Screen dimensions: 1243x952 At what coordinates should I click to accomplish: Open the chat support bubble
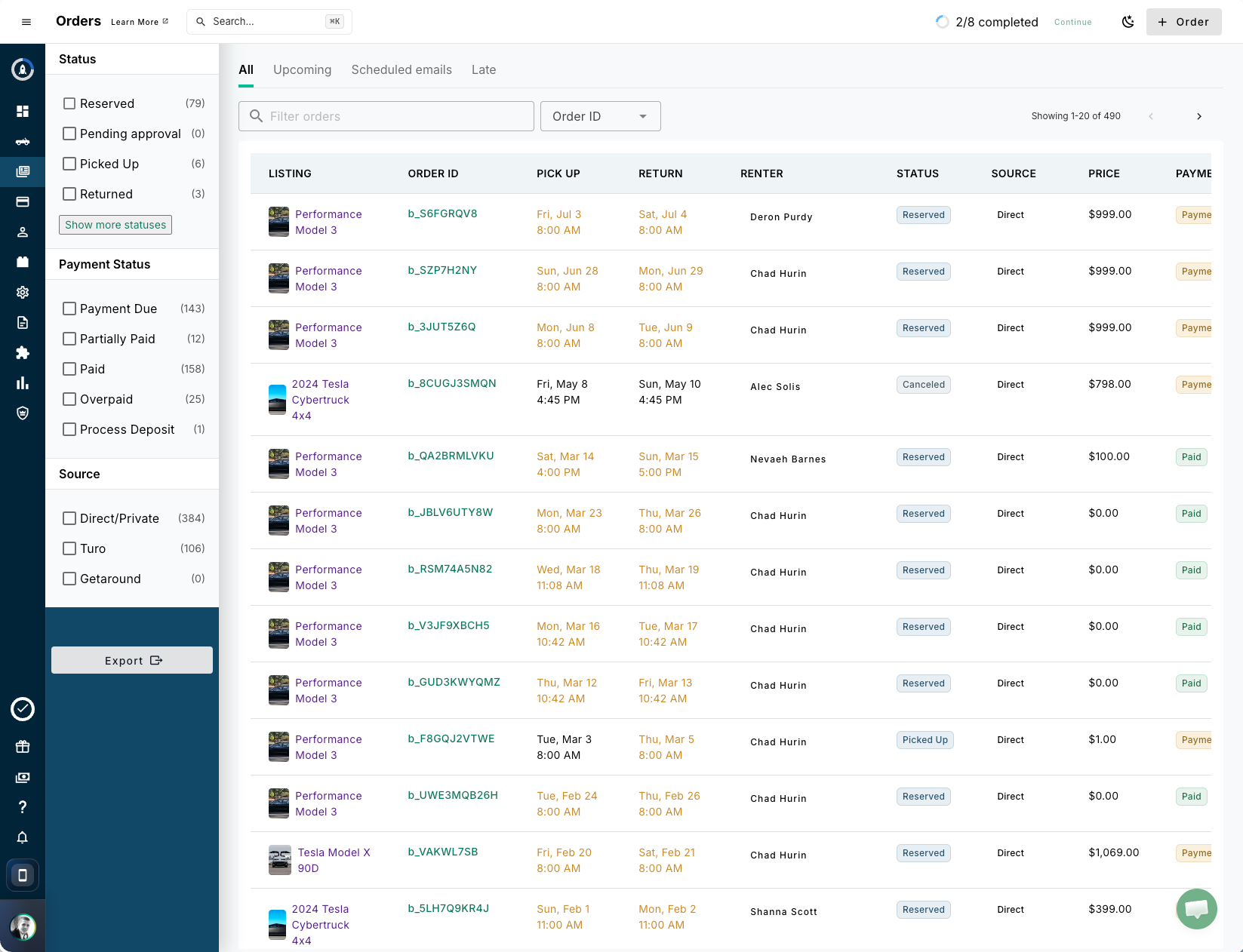(1196, 909)
